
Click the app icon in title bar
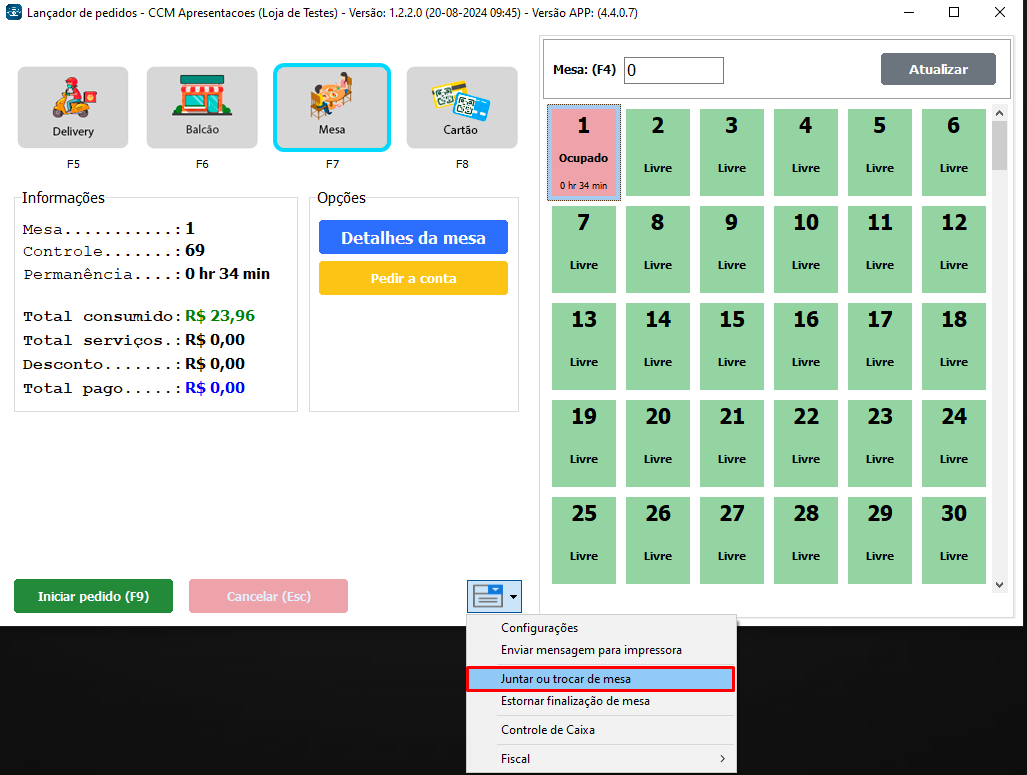[x=14, y=13]
